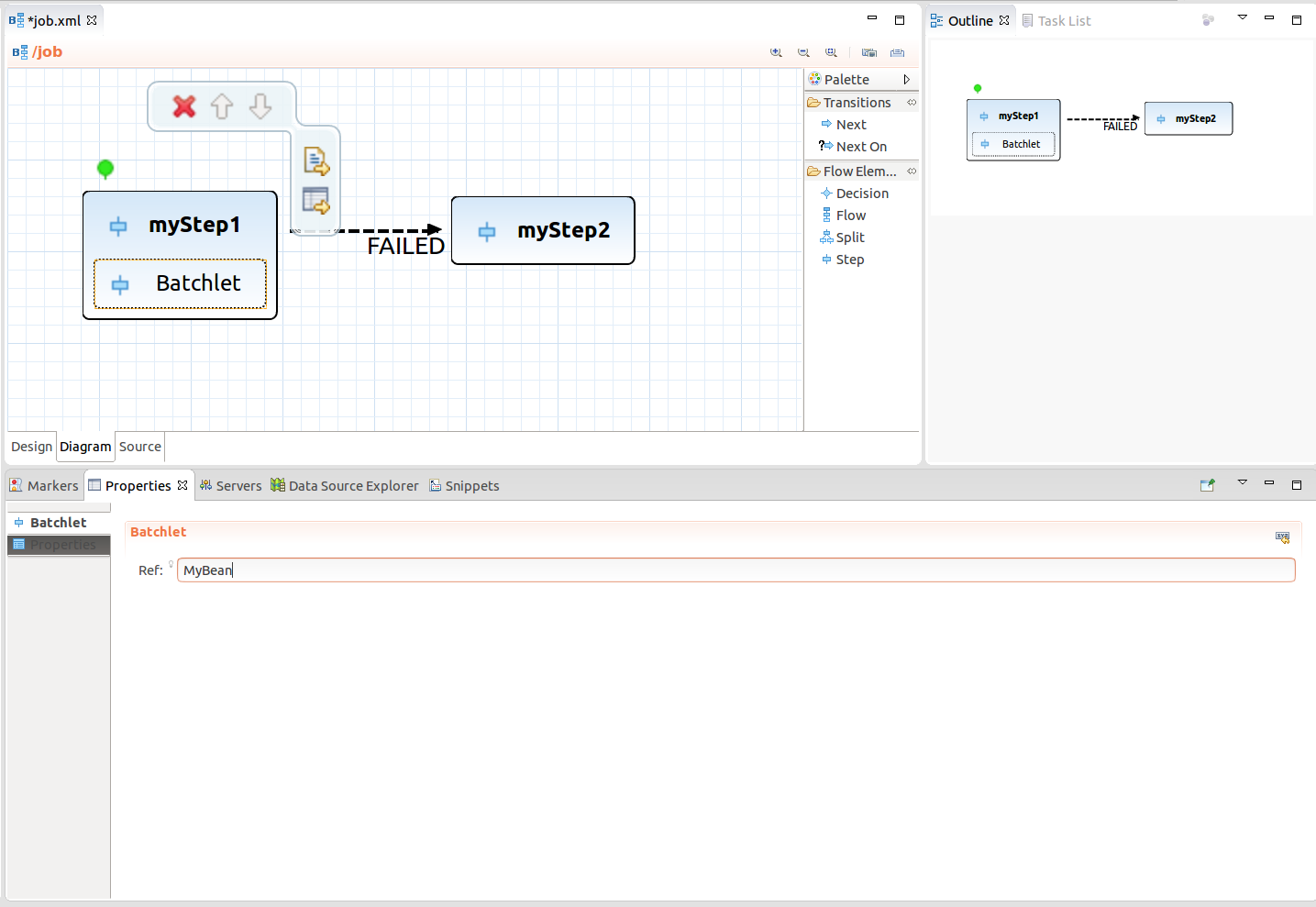1316x907 pixels.
Task: Click the move down arrow icon
Action: [260, 107]
